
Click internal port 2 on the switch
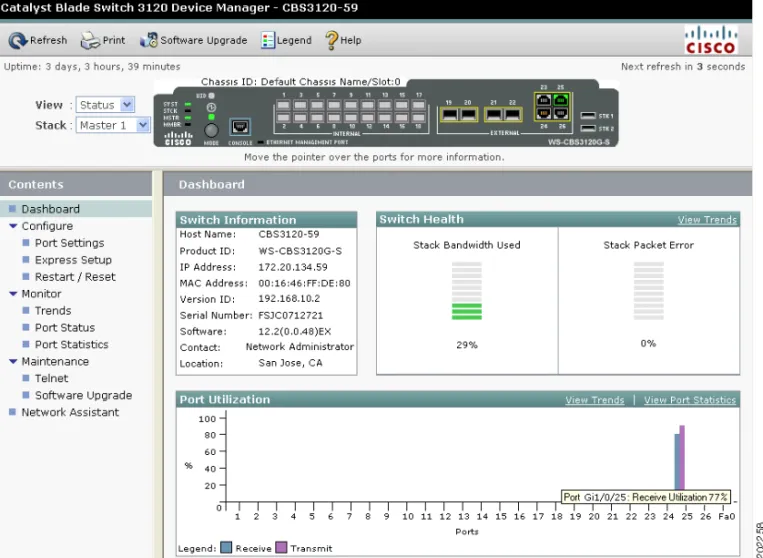[283, 118]
